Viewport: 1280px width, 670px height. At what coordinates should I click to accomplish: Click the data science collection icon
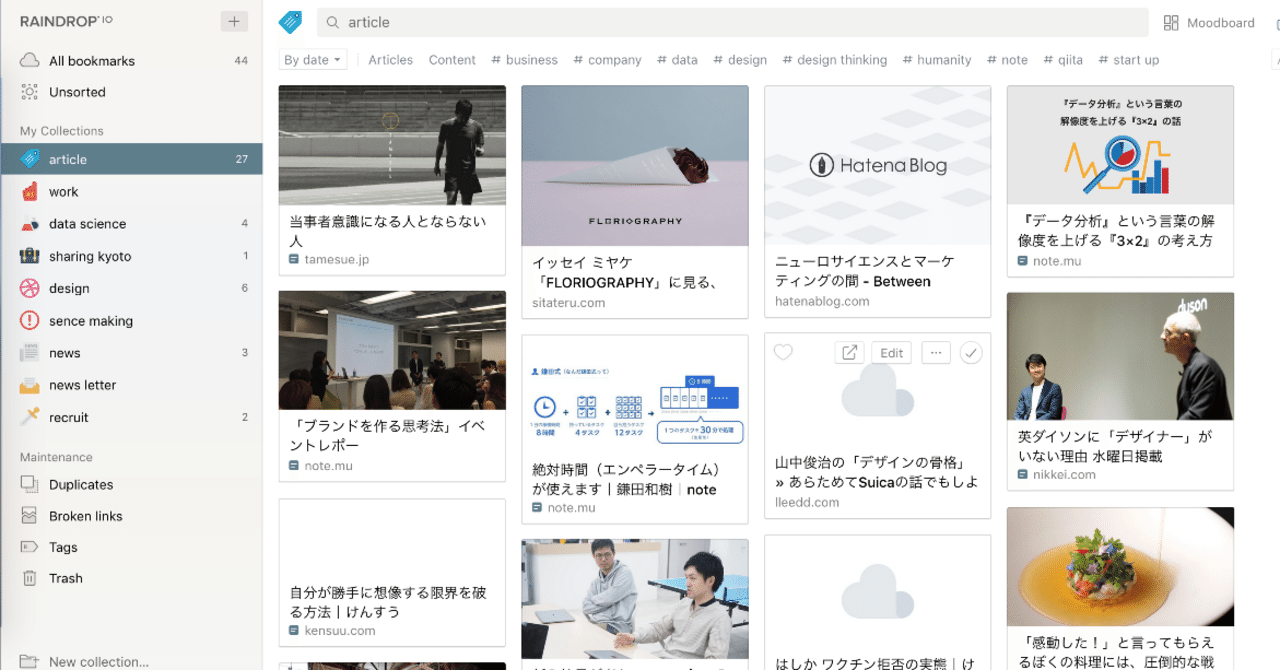point(30,224)
